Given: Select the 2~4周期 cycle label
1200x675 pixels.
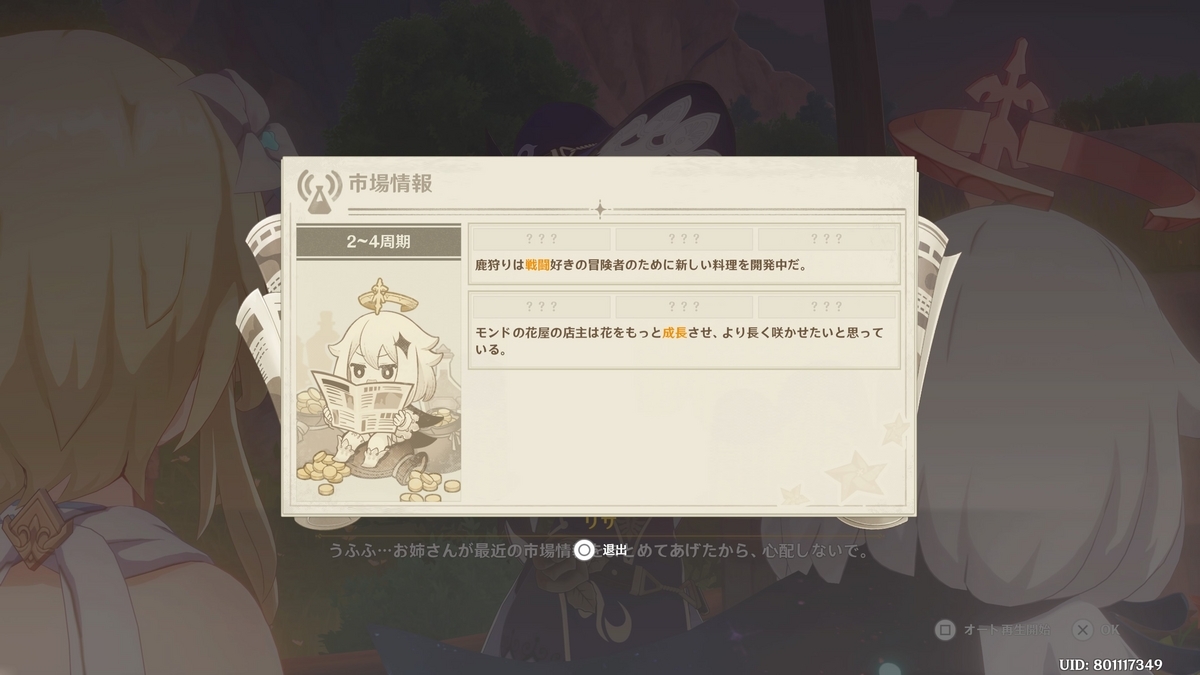Looking at the screenshot, I should [378, 241].
